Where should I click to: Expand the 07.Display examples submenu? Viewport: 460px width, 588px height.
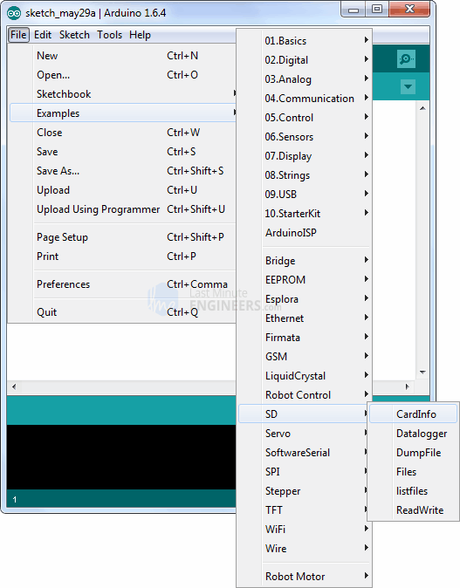click(305, 156)
